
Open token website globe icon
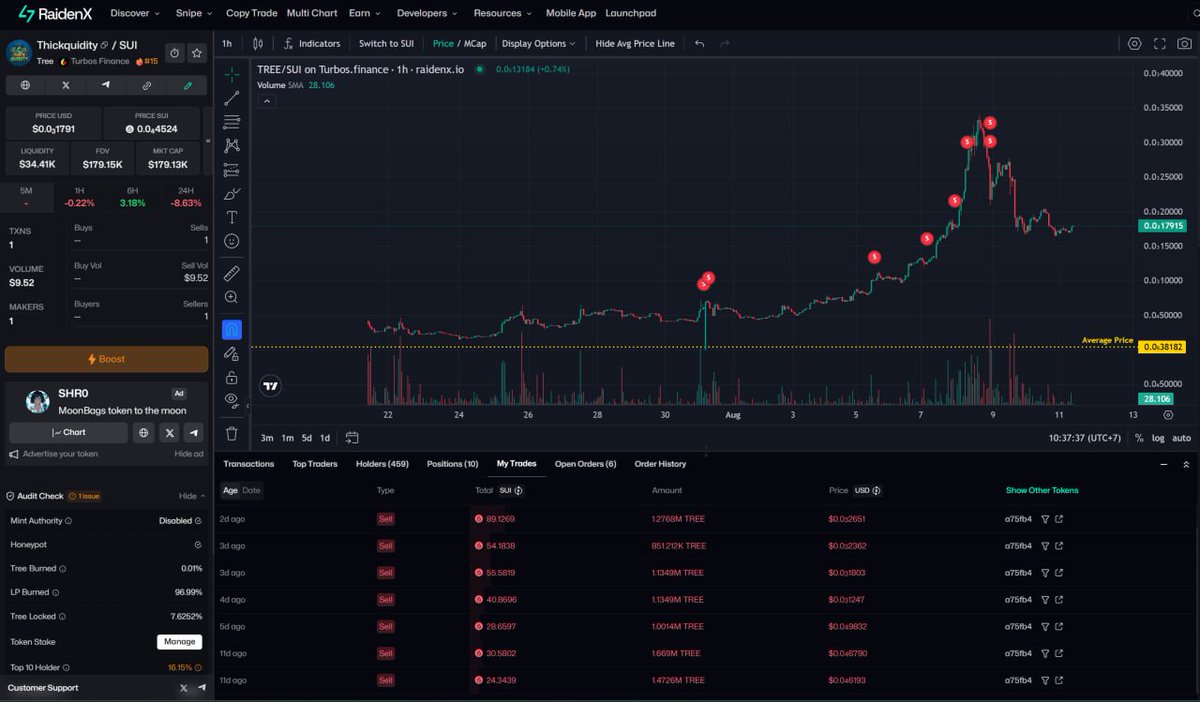[25, 86]
